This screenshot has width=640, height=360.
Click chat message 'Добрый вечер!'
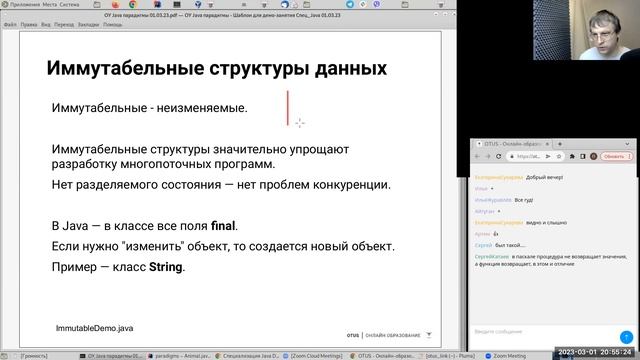pyautogui.click(x=544, y=177)
